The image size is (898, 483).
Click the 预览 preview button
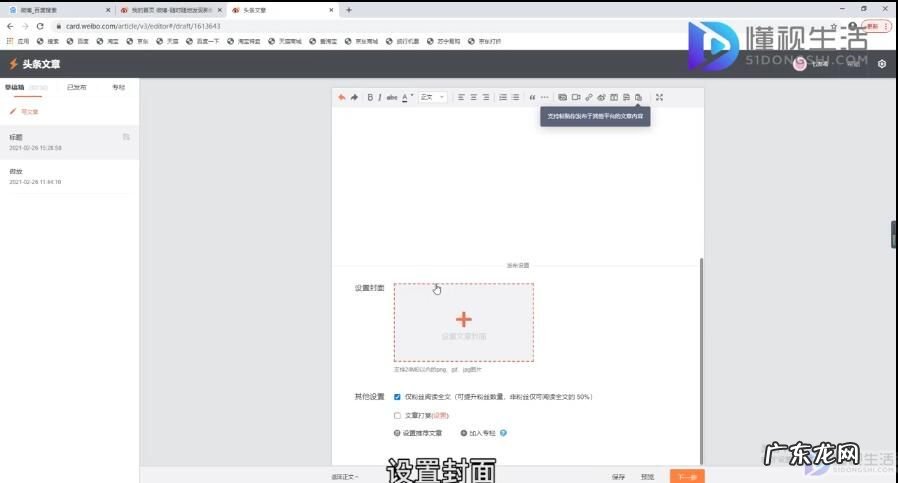[647, 477]
